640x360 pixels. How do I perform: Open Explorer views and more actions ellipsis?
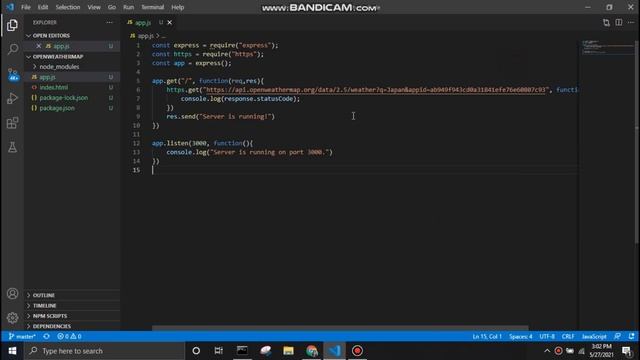tap(109, 22)
